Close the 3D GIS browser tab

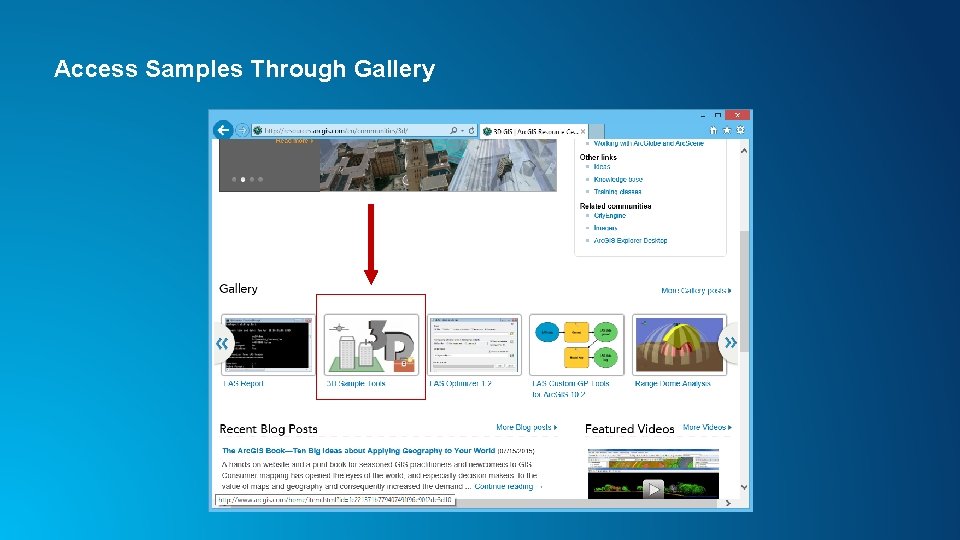coord(583,131)
